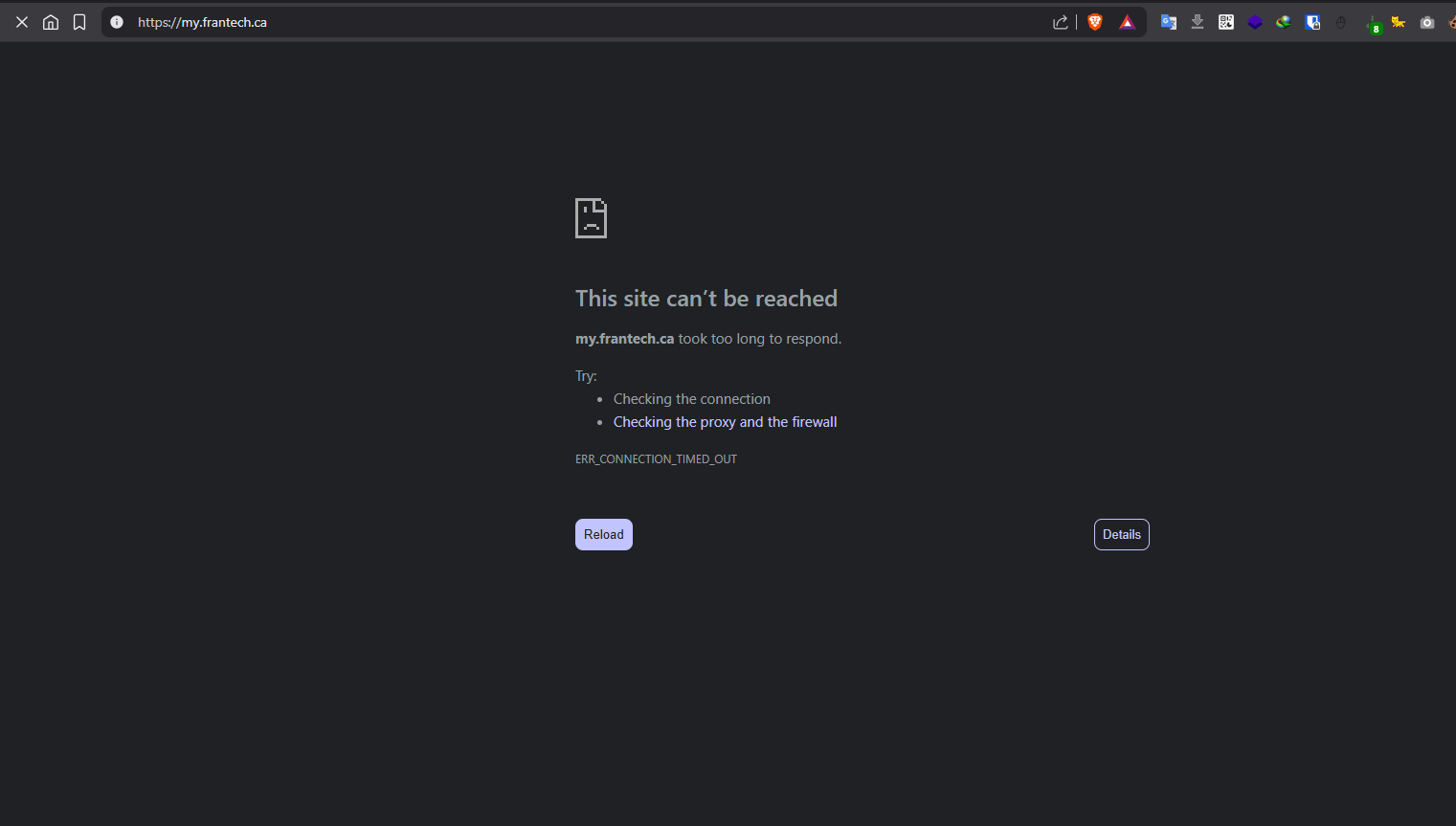Image resolution: width=1456 pixels, height=826 pixels.
Task: Click the ERR_CONNECTION_TIMED_OUT error code
Action: point(656,459)
